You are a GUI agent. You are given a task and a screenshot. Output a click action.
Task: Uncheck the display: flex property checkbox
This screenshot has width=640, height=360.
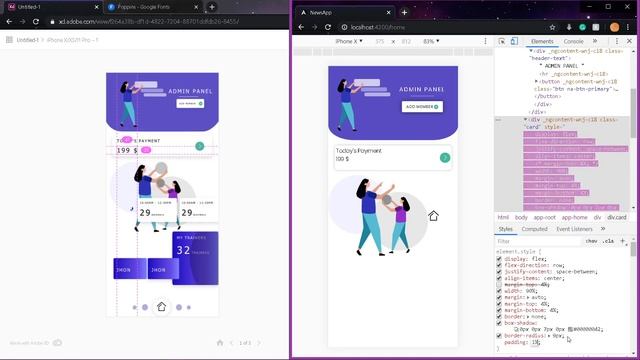(499, 259)
